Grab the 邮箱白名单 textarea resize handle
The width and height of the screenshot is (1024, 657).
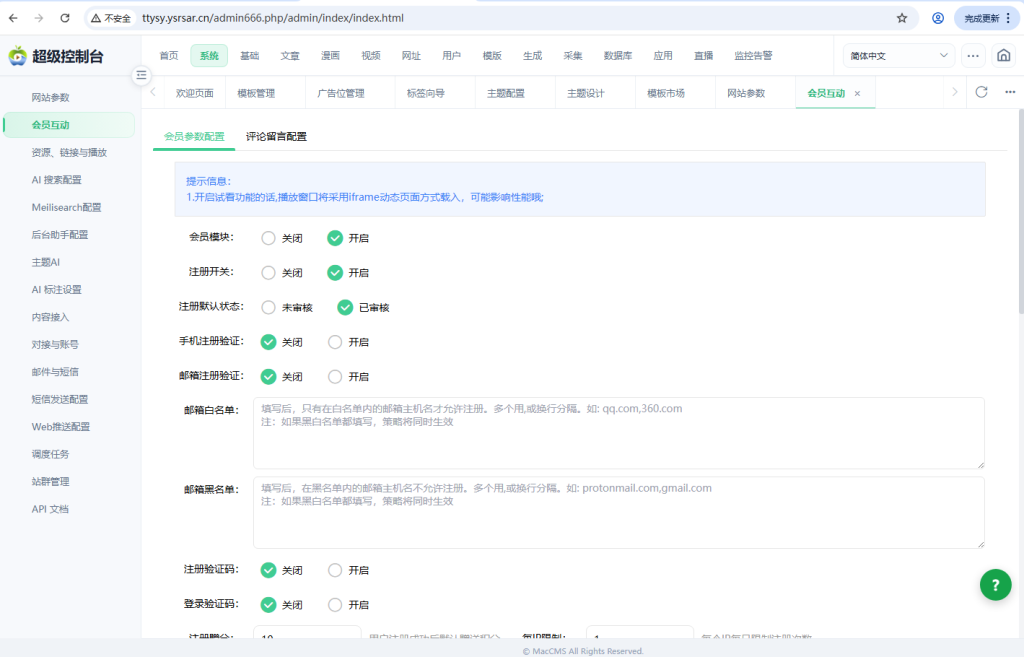(980, 465)
